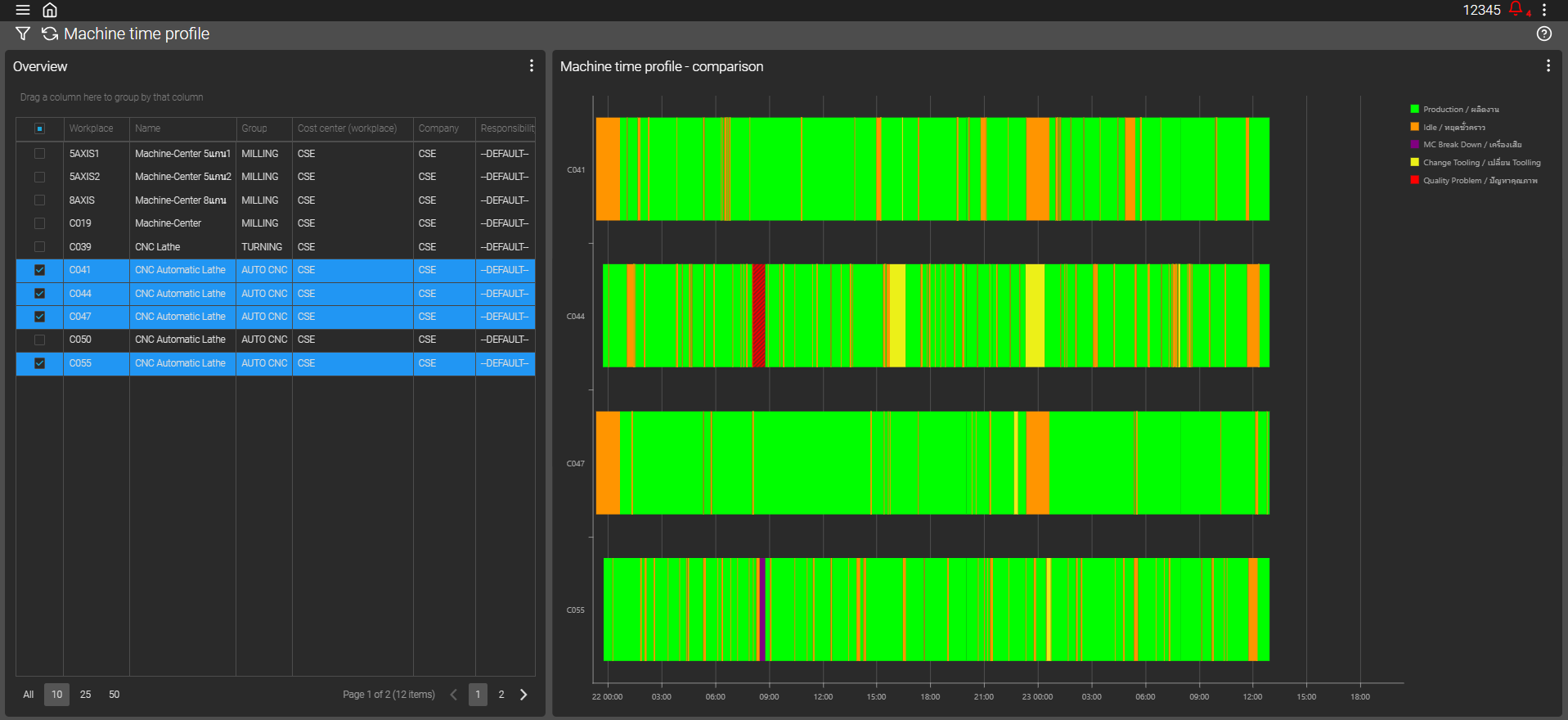Select the 5AXIS1 Machine-Center row
Image resolution: width=1568 pixels, height=720 pixels.
182,154
